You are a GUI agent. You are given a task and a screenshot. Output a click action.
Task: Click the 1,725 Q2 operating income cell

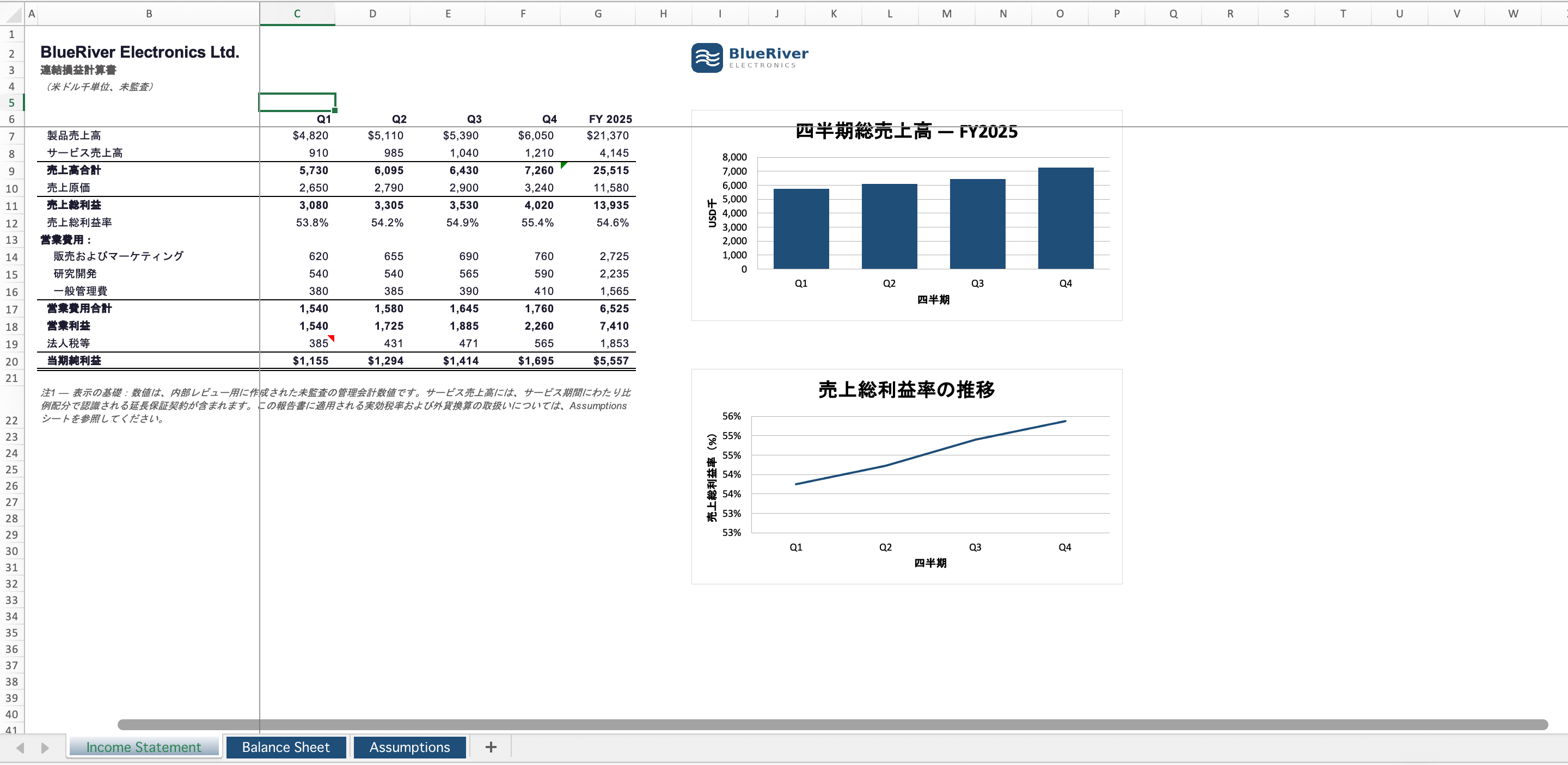372,326
